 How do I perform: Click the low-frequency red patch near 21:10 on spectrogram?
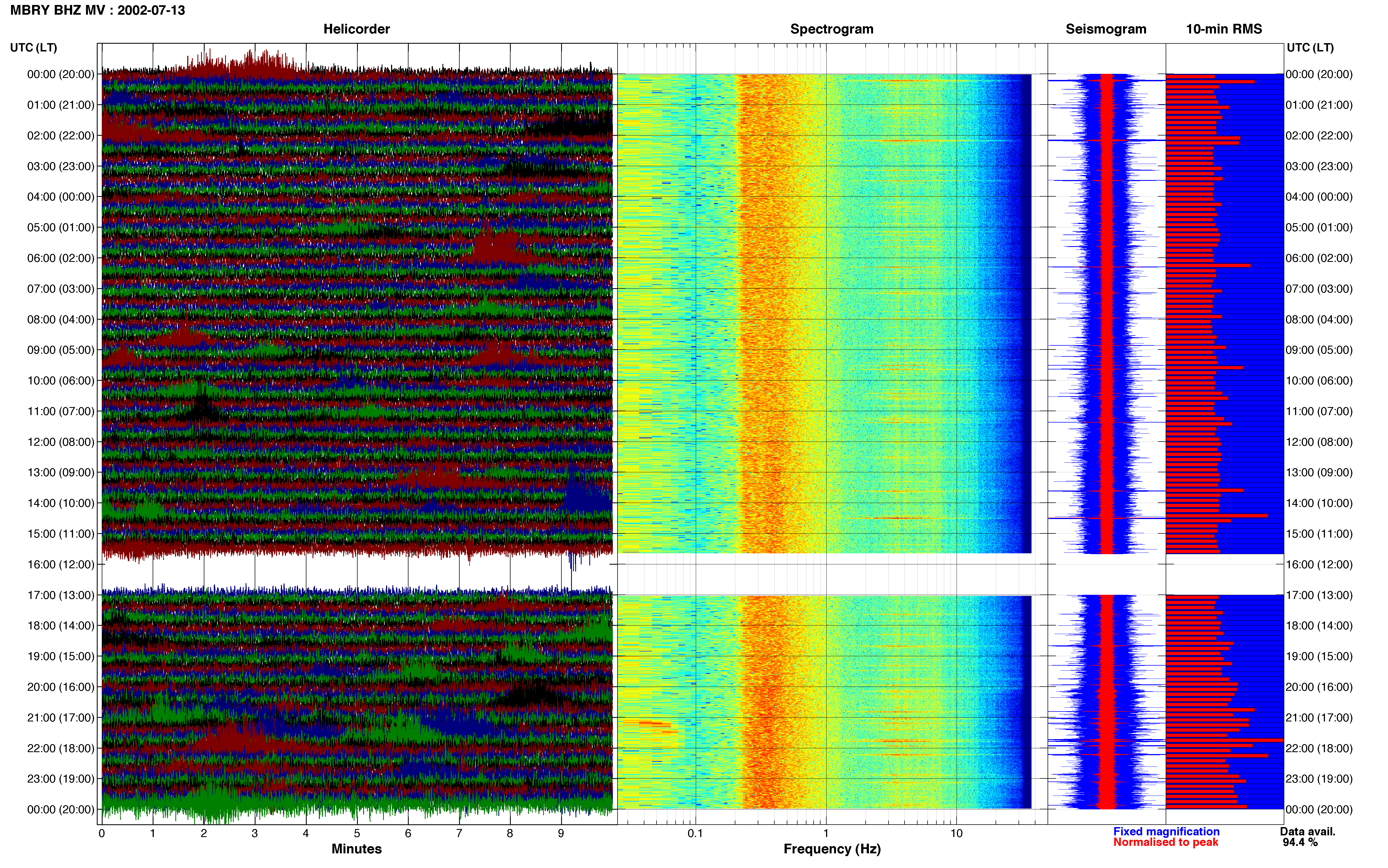pos(647,724)
